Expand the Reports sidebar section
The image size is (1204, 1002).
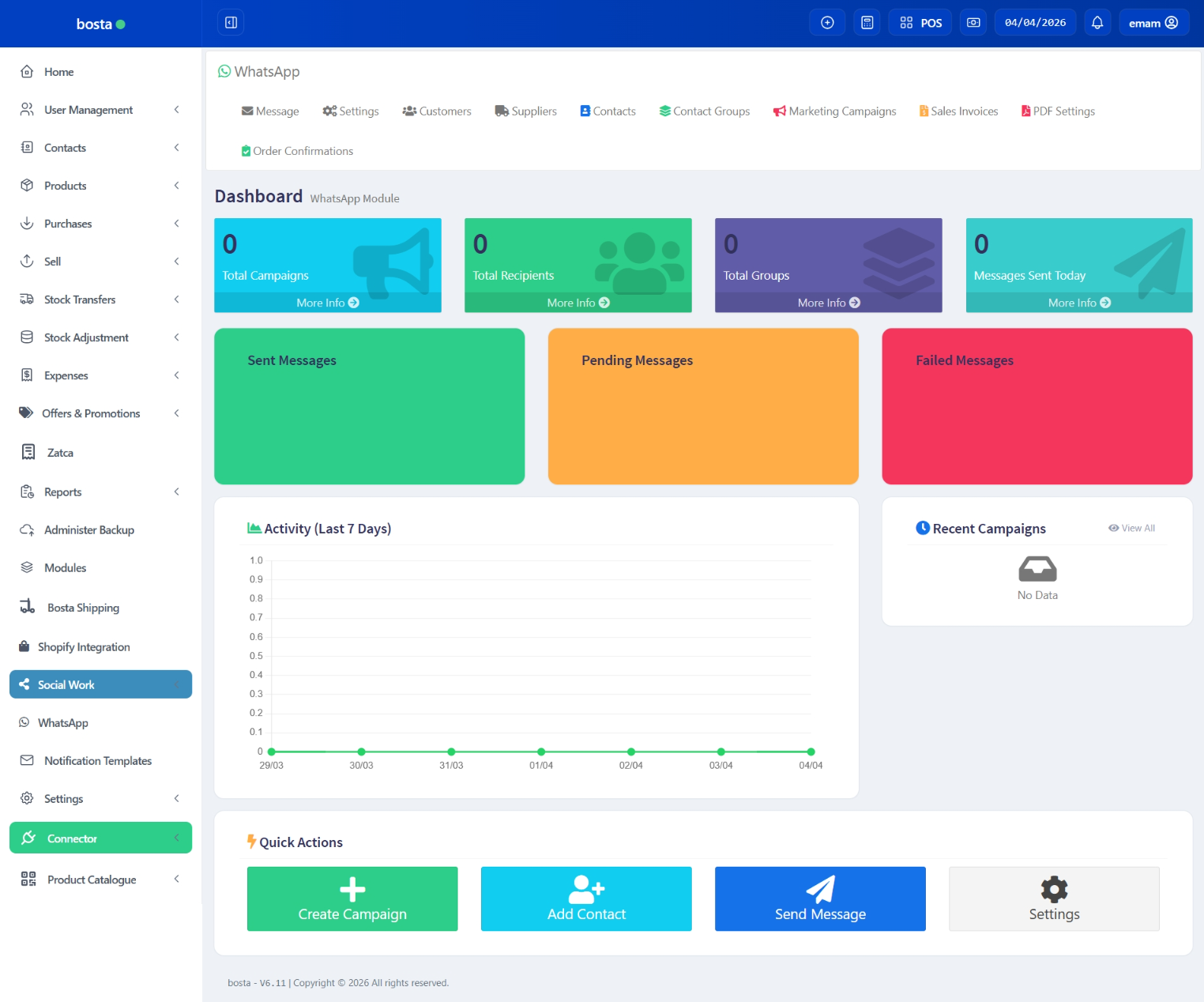tap(176, 492)
